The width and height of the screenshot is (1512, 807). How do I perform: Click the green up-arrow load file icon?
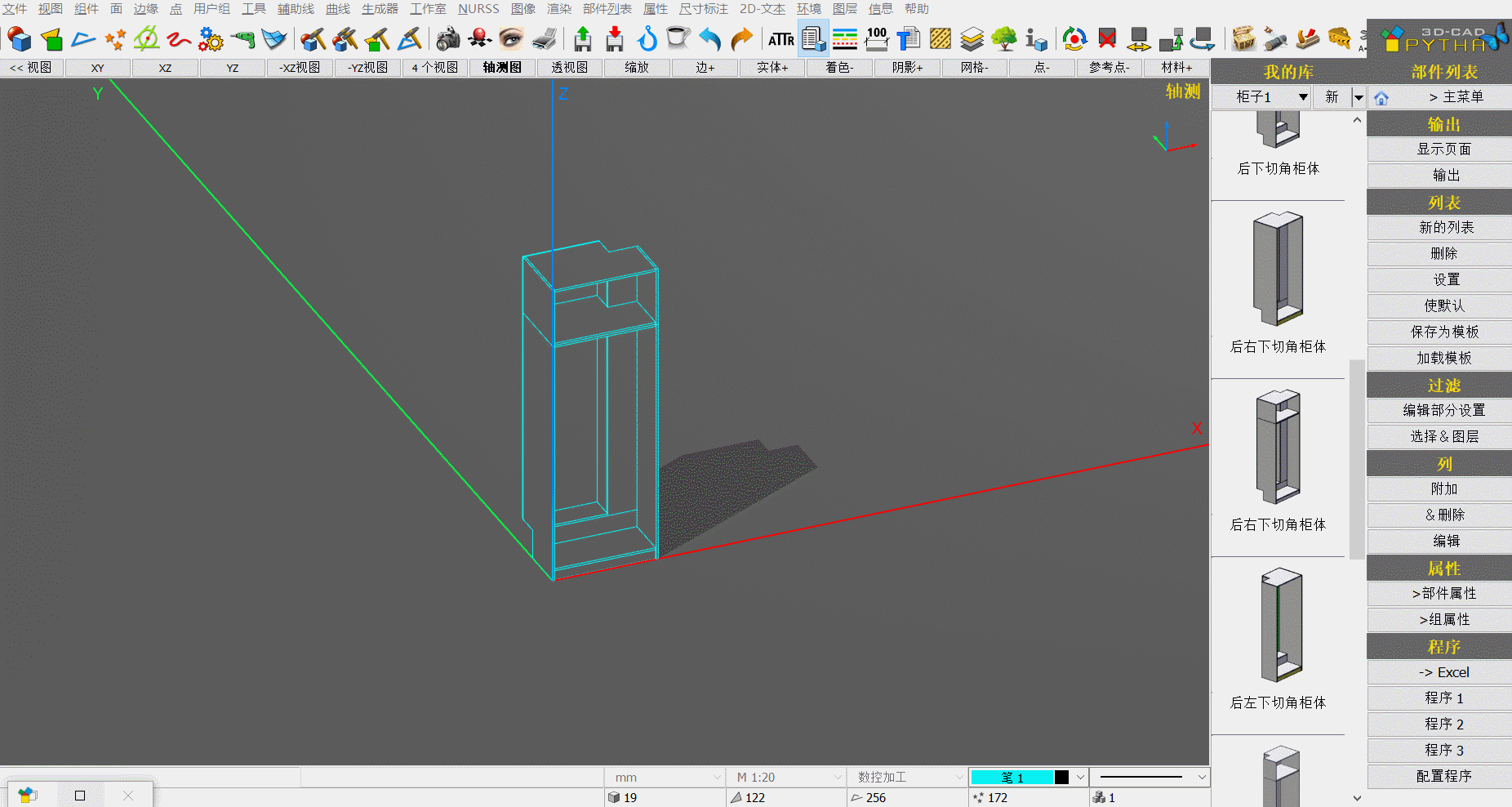tap(583, 38)
